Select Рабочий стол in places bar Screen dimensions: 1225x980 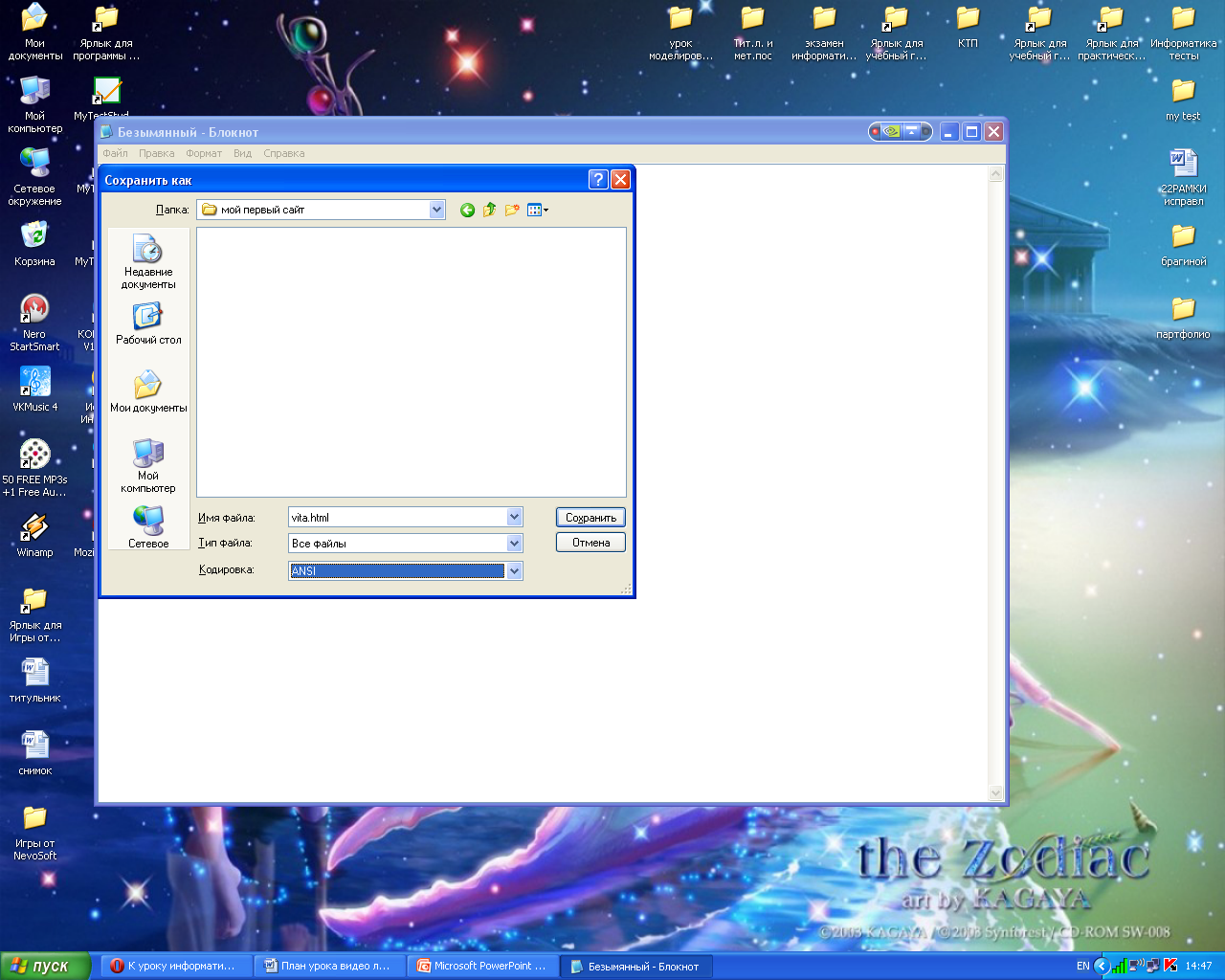[148, 323]
